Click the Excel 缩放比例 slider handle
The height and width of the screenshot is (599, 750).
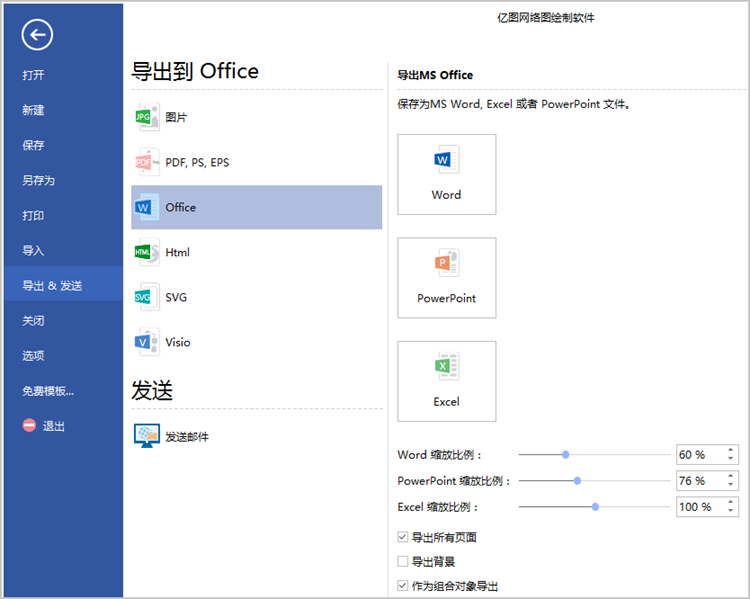coord(595,507)
